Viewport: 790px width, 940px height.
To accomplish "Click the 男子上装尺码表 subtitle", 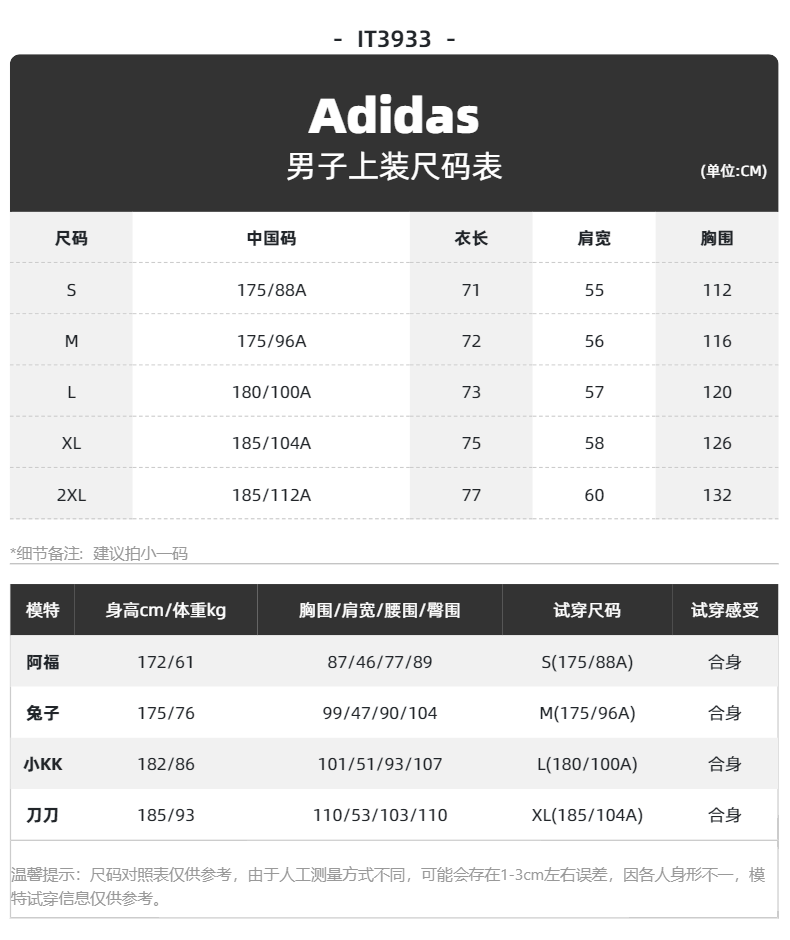I will 394,167.
